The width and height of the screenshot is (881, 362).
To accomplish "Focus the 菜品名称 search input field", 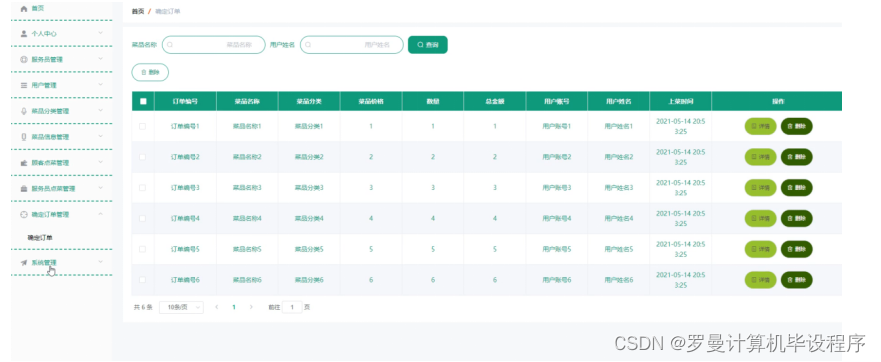I will (x=214, y=45).
